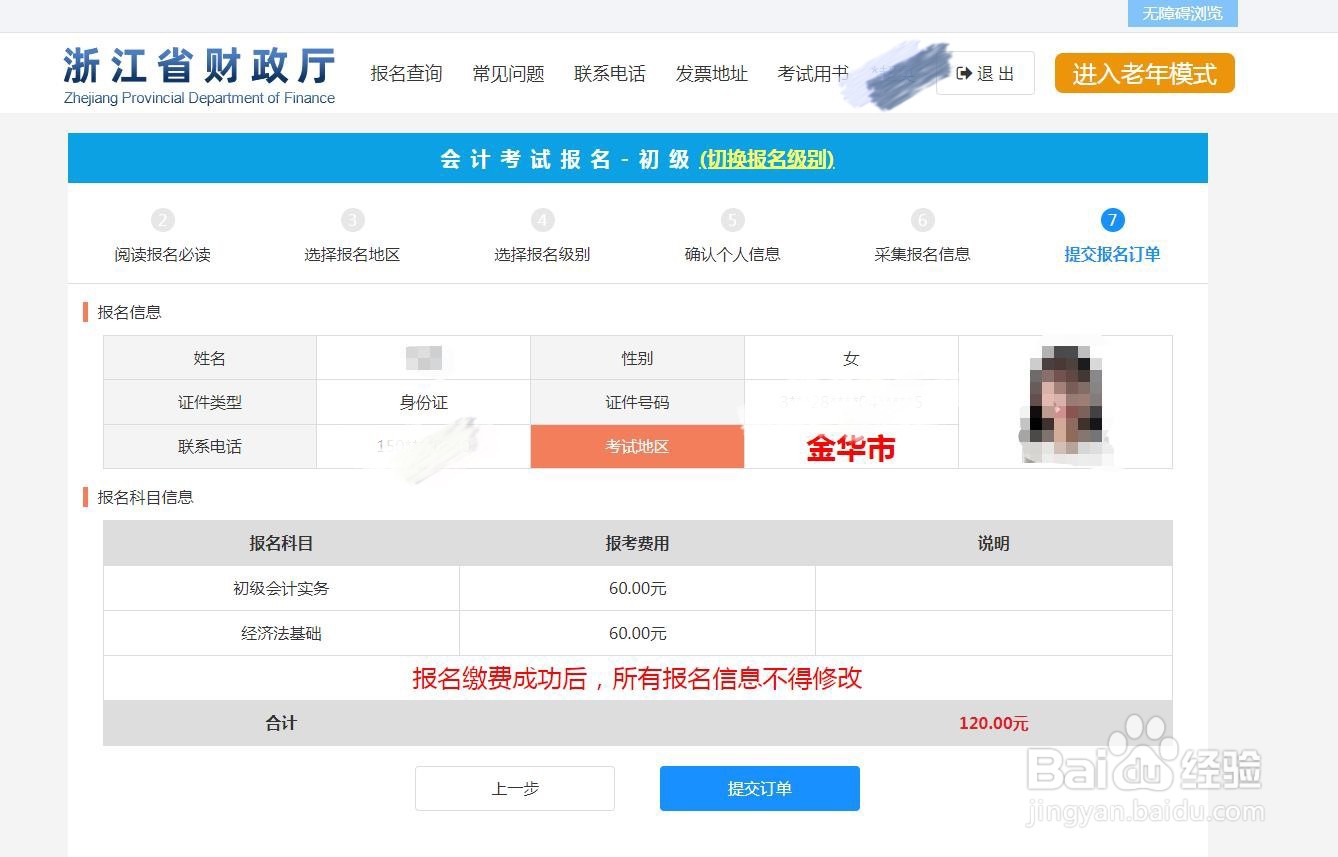
Task: Open the 报名查询 menu item
Action: (x=406, y=72)
